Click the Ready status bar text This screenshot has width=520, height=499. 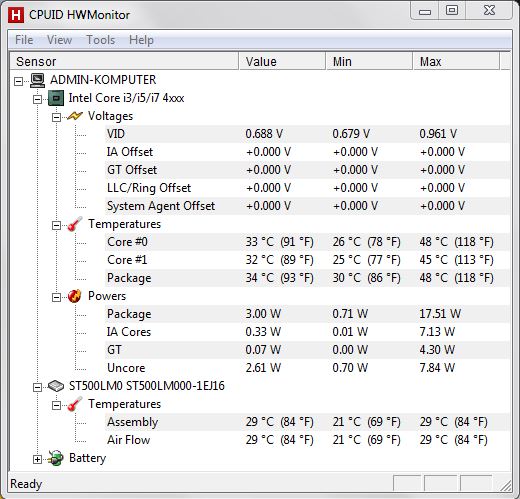[26, 484]
